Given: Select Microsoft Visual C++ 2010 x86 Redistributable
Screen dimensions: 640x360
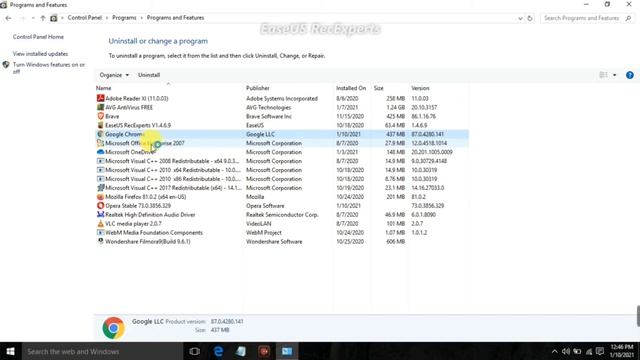Looking at the screenshot, I should [282, 179].
